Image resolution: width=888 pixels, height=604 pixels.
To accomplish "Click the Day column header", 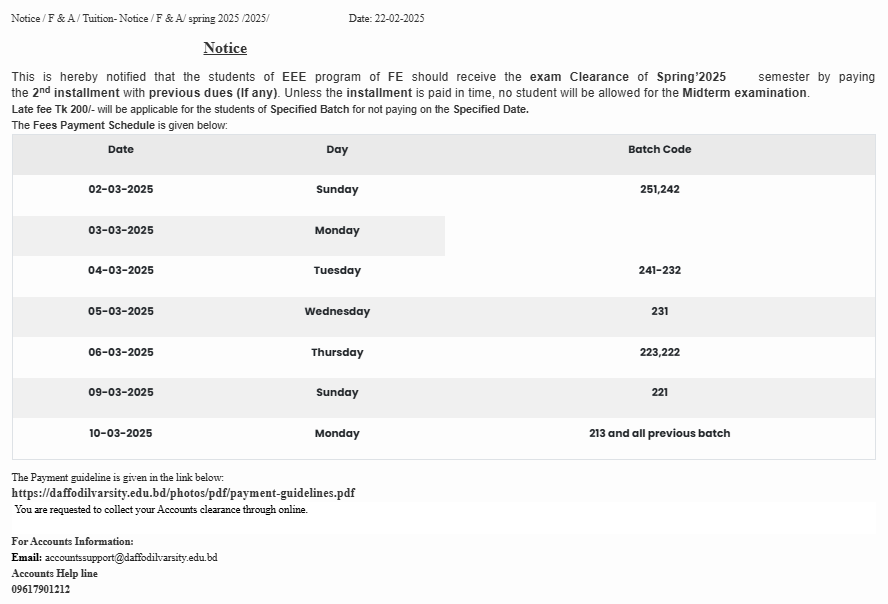I will pos(337,149).
